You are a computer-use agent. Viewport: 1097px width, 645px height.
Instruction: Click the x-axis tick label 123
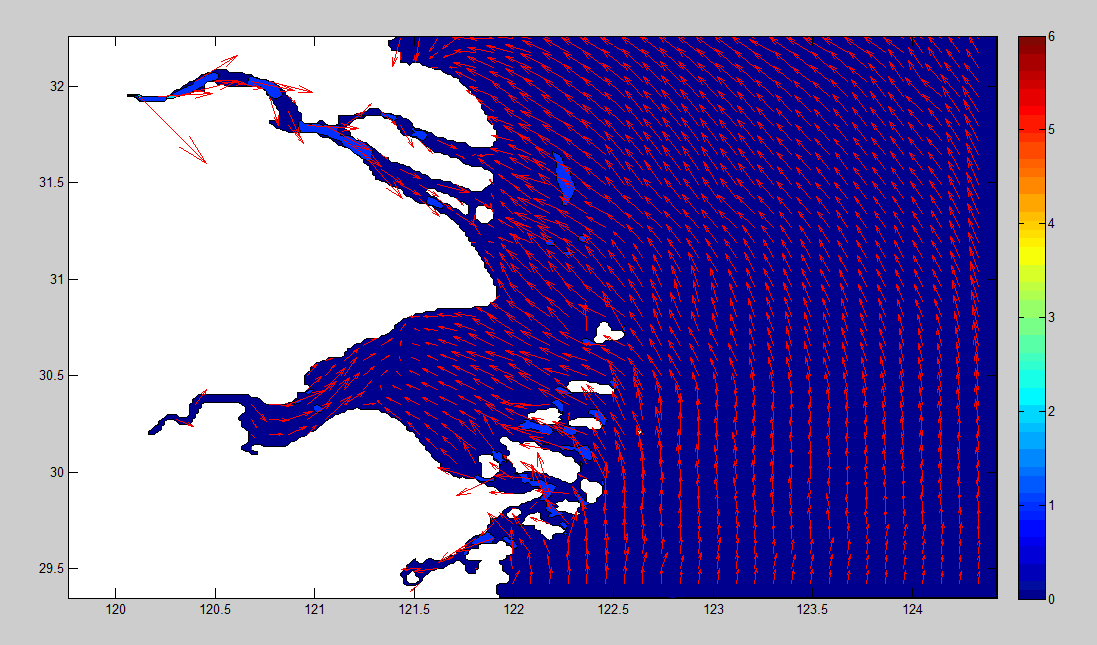713,609
